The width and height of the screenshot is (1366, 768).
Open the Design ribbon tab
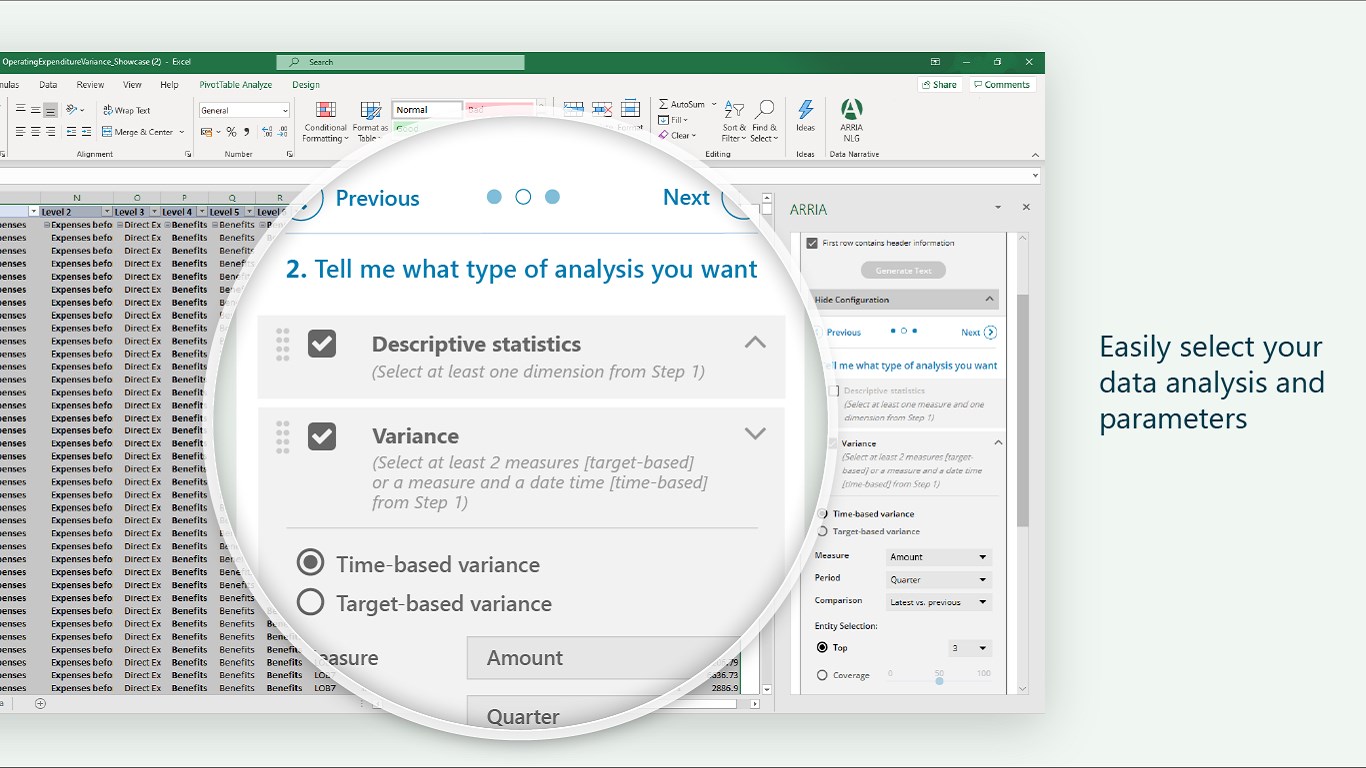306,85
